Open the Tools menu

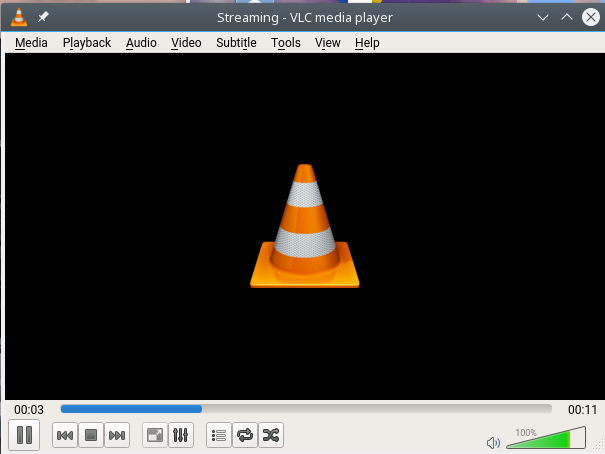pos(286,42)
